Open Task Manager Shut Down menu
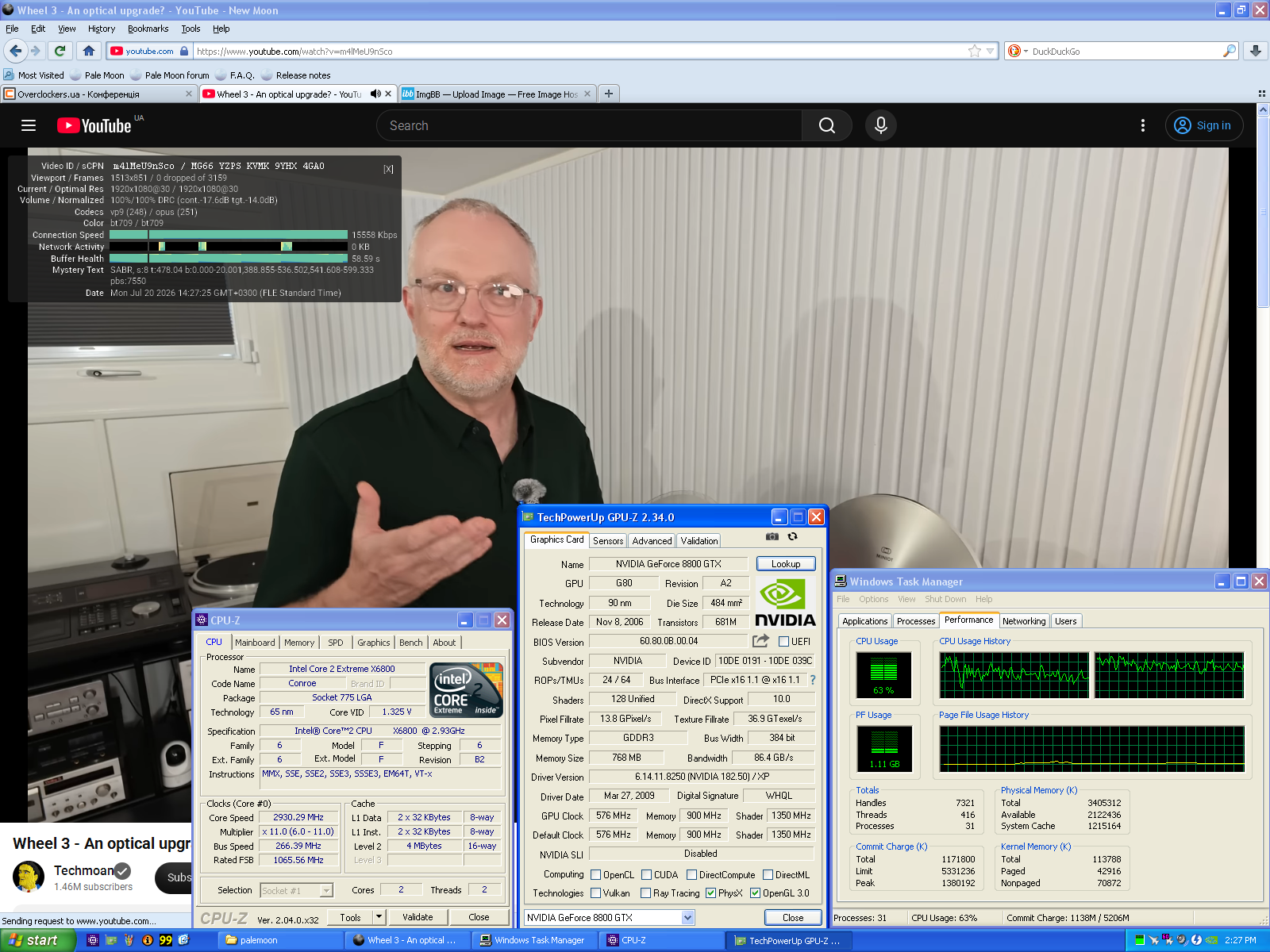1270x952 pixels. (x=945, y=599)
